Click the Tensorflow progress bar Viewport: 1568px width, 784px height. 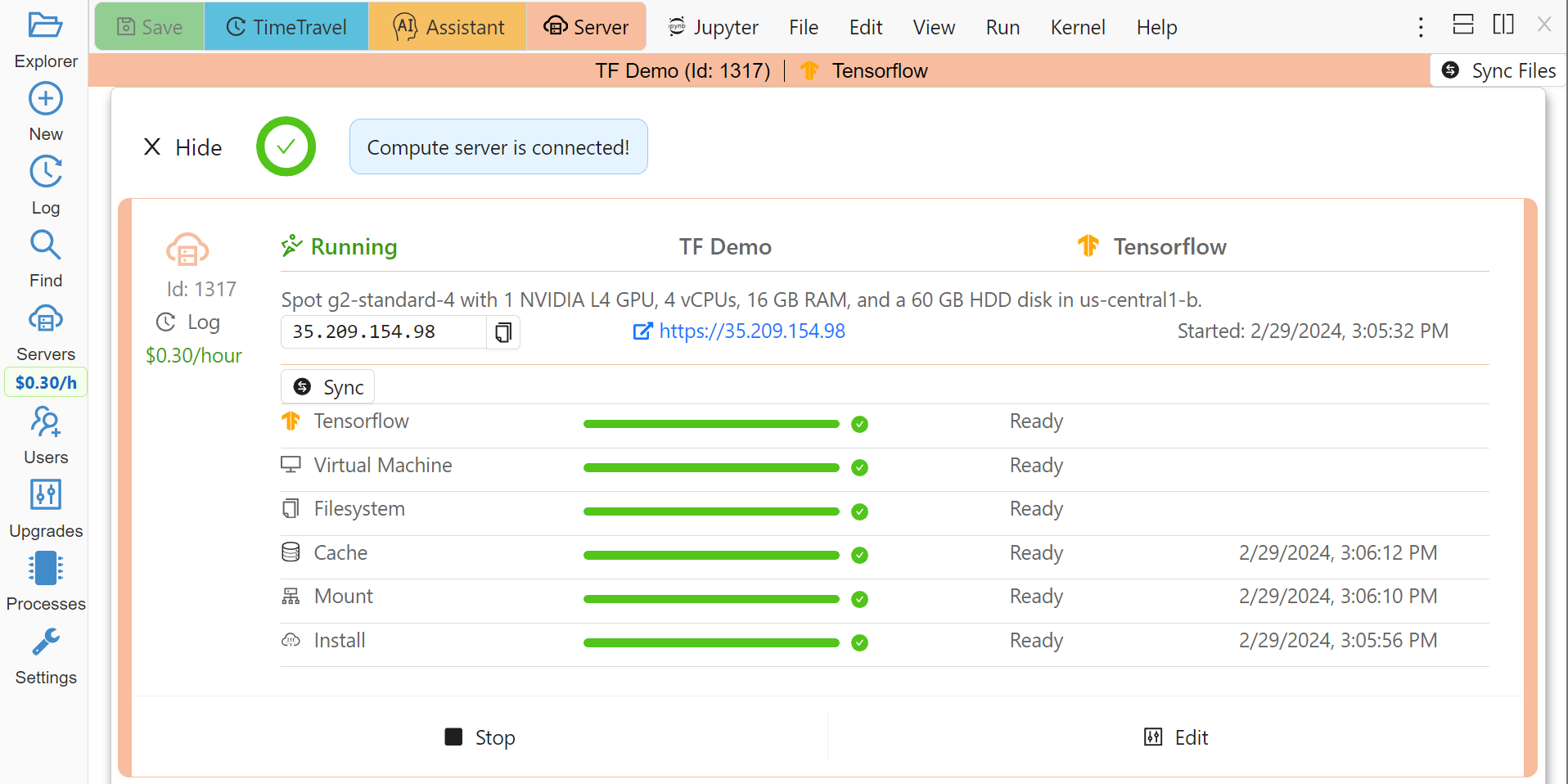[x=710, y=424]
